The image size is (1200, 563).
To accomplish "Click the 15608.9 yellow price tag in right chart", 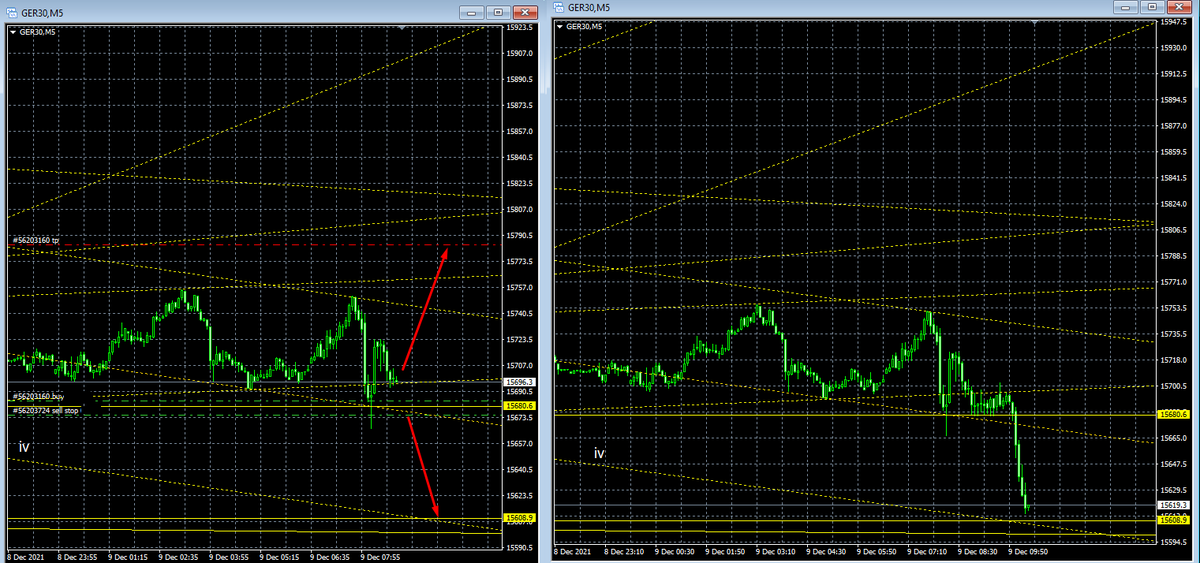I will coord(1173,521).
